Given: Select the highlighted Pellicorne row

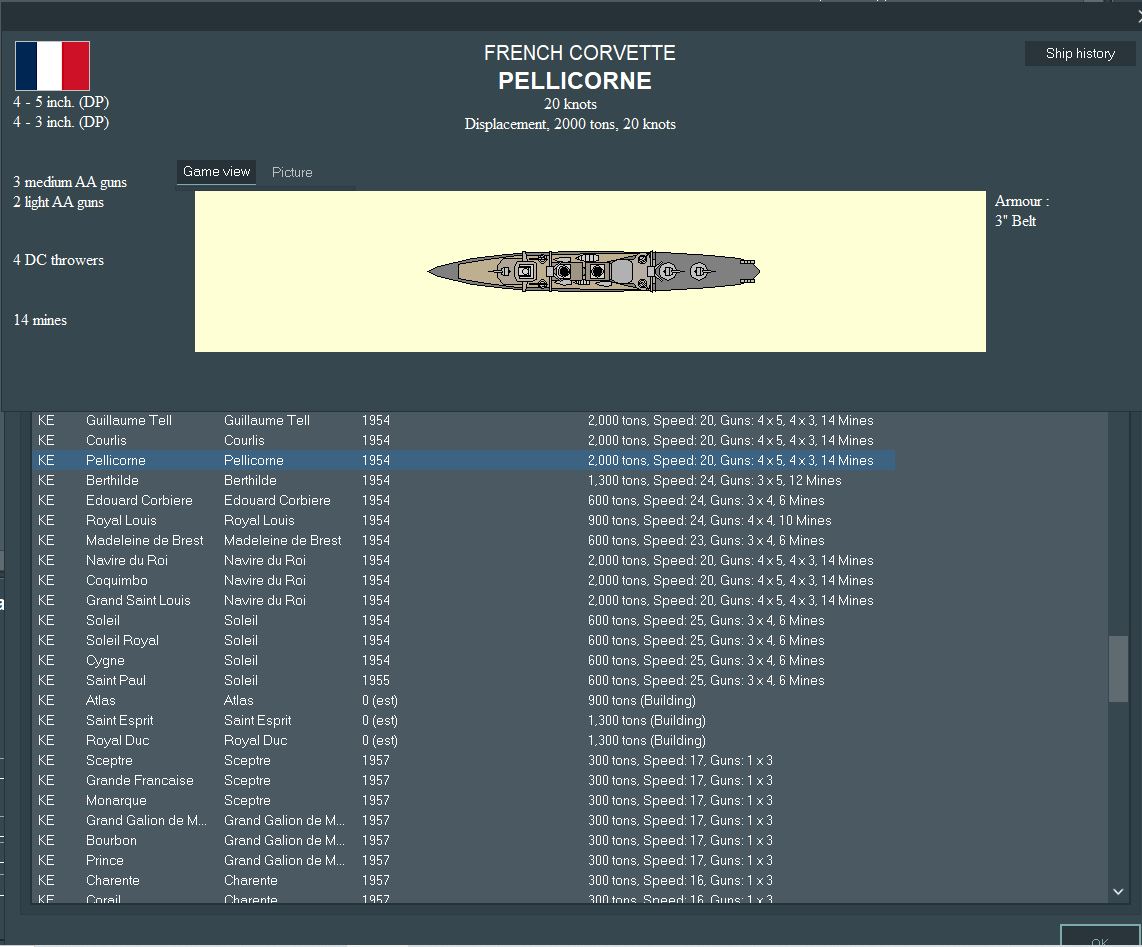Looking at the screenshot, I should coord(464,460).
